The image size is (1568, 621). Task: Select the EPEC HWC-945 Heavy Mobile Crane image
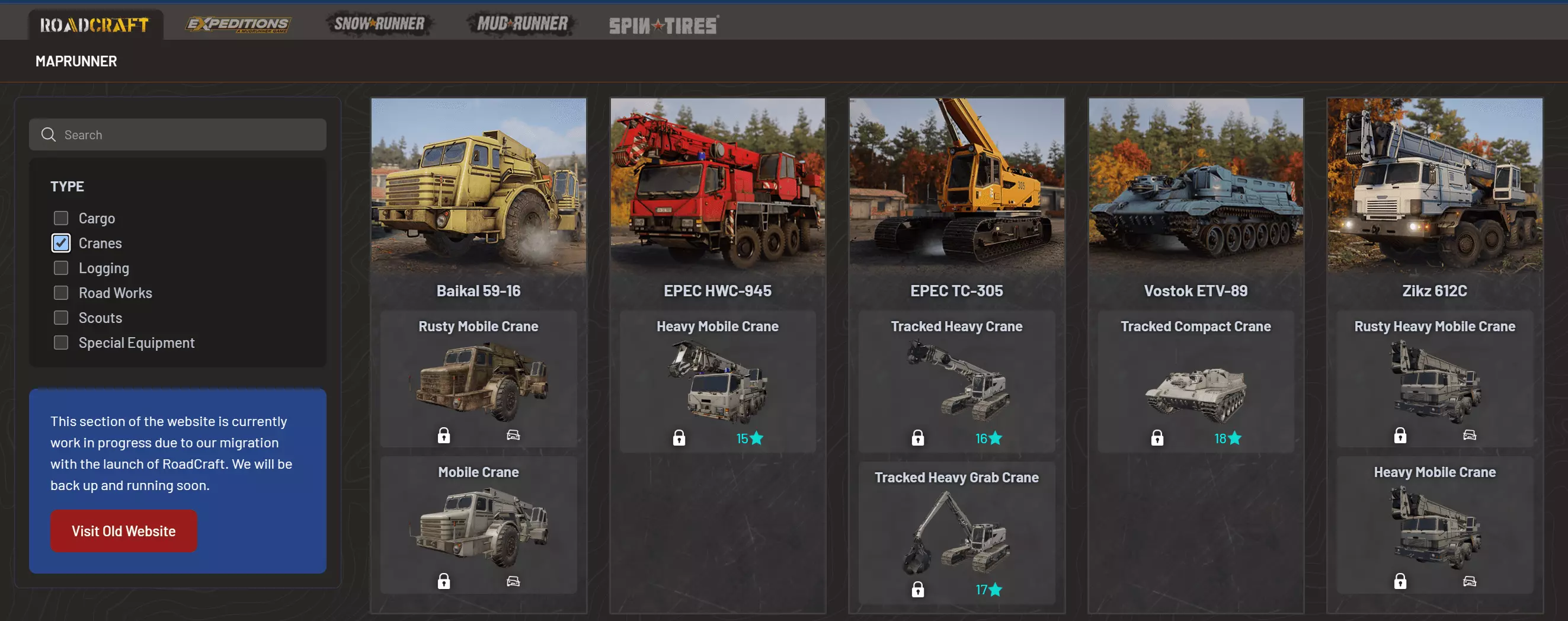tap(718, 382)
